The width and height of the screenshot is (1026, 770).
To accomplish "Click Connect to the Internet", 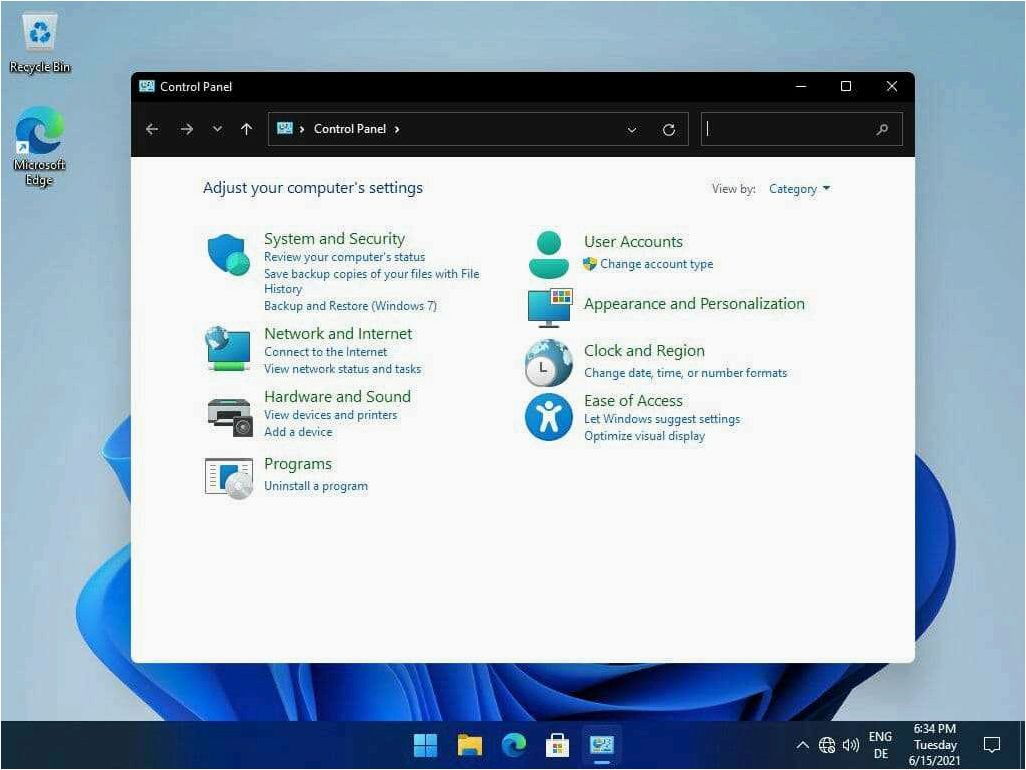I will point(325,352).
